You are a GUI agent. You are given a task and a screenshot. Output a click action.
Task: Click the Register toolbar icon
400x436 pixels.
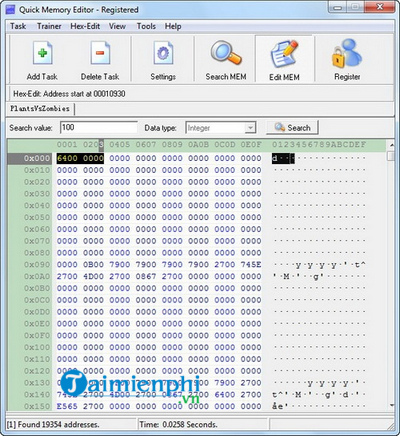[x=347, y=53]
